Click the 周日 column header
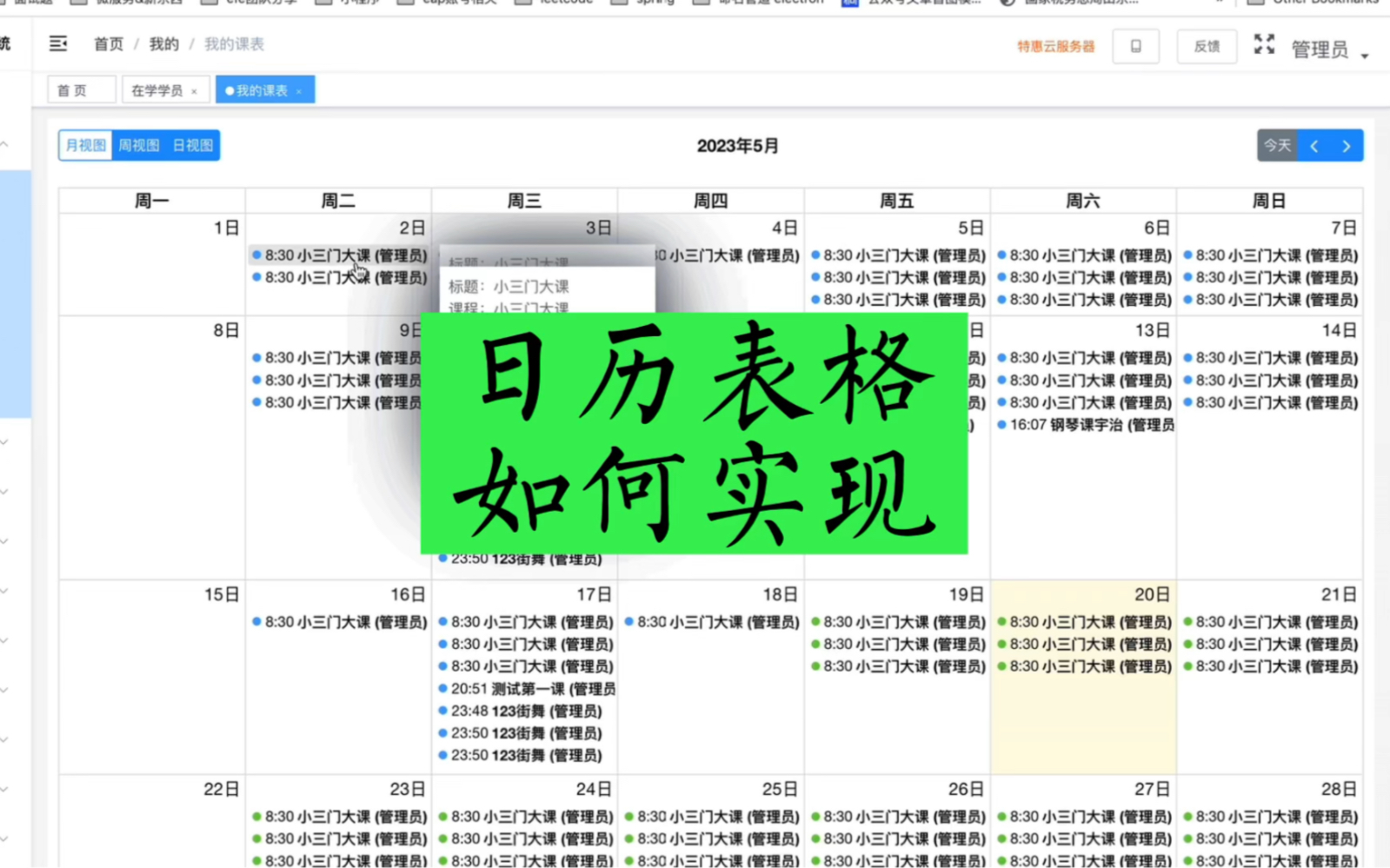 pyautogui.click(x=1269, y=201)
